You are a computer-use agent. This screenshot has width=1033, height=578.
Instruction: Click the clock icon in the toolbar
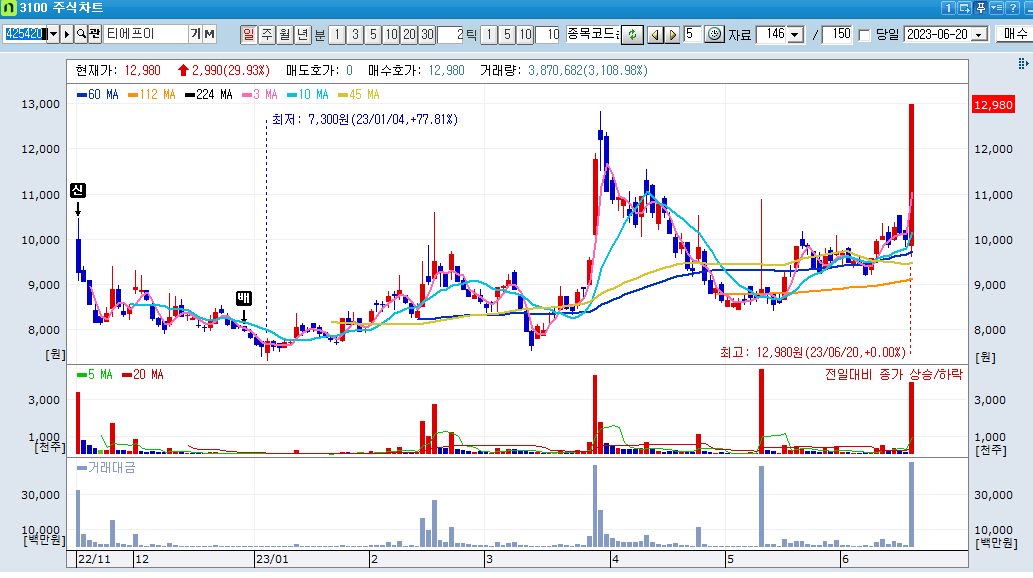click(714, 34)
